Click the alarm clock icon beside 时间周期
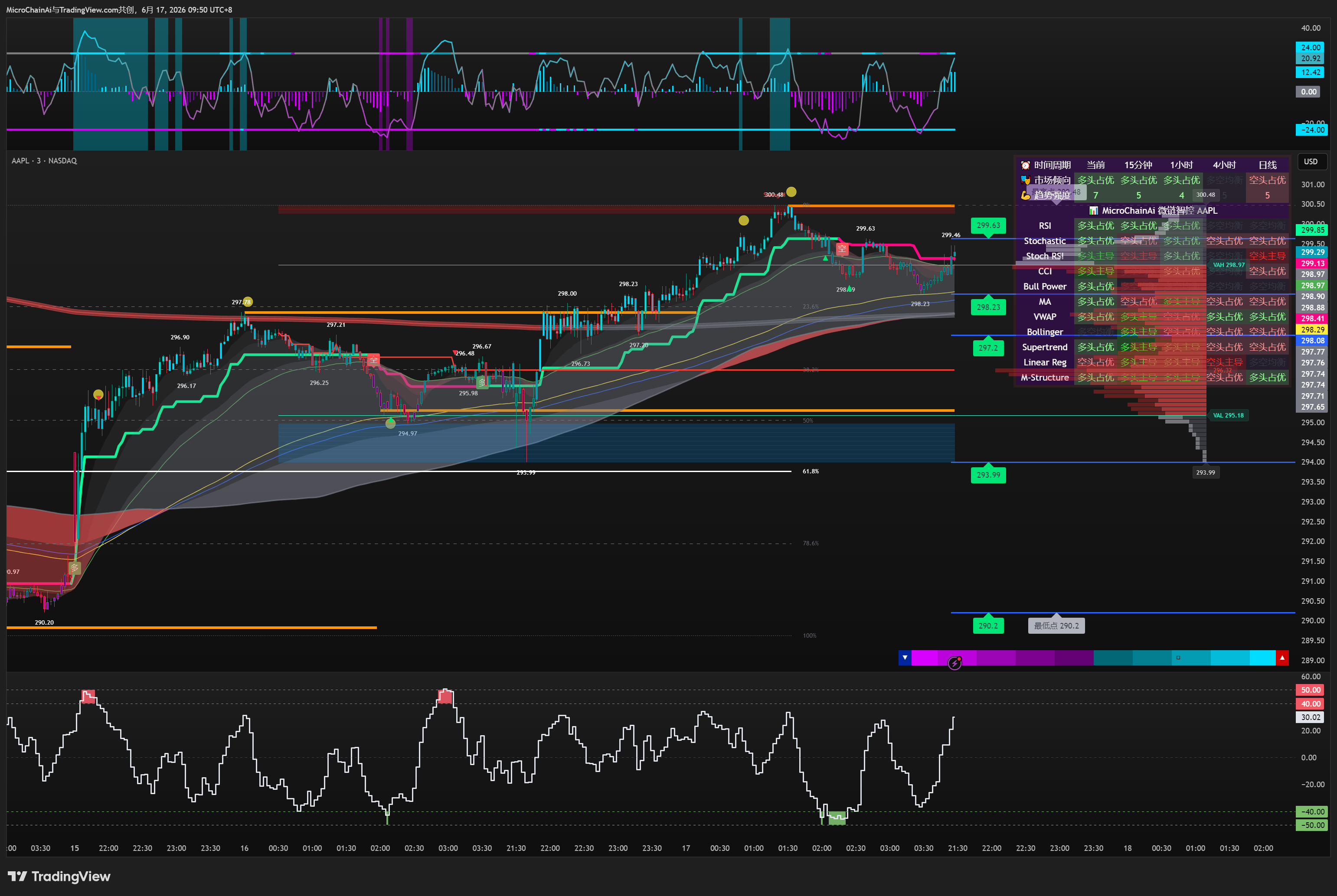 (1026, 165)
